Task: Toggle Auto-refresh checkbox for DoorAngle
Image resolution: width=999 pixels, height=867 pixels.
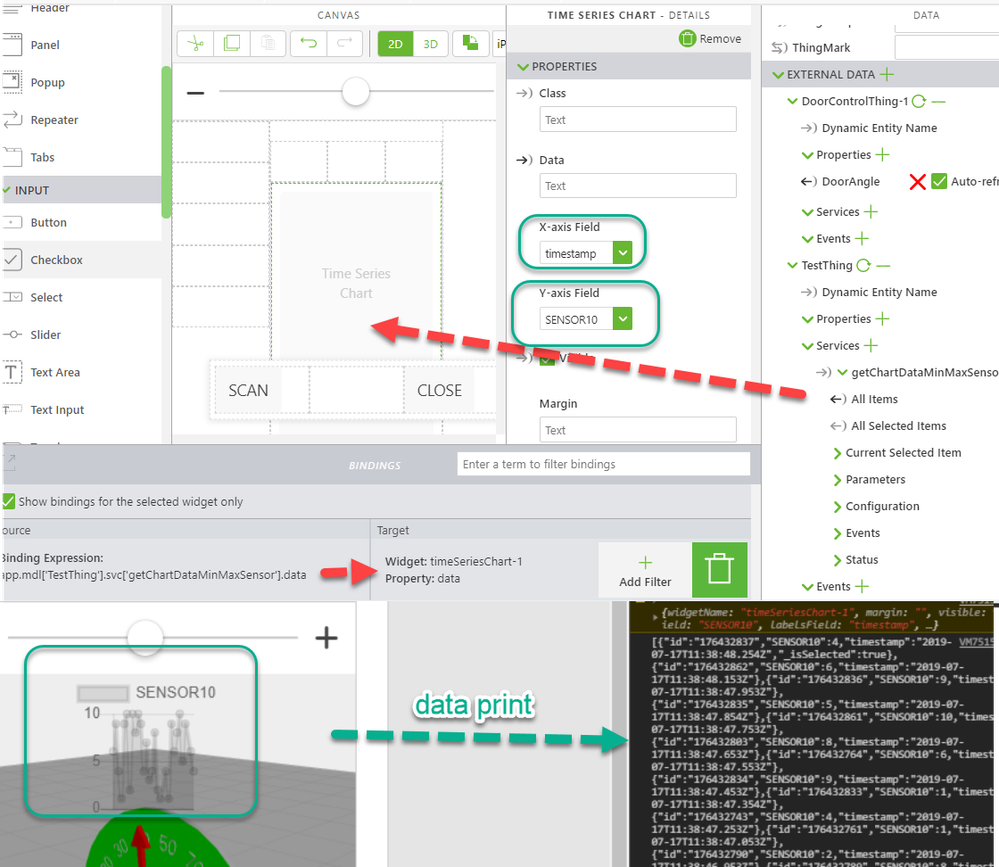Action: point(939,182)
